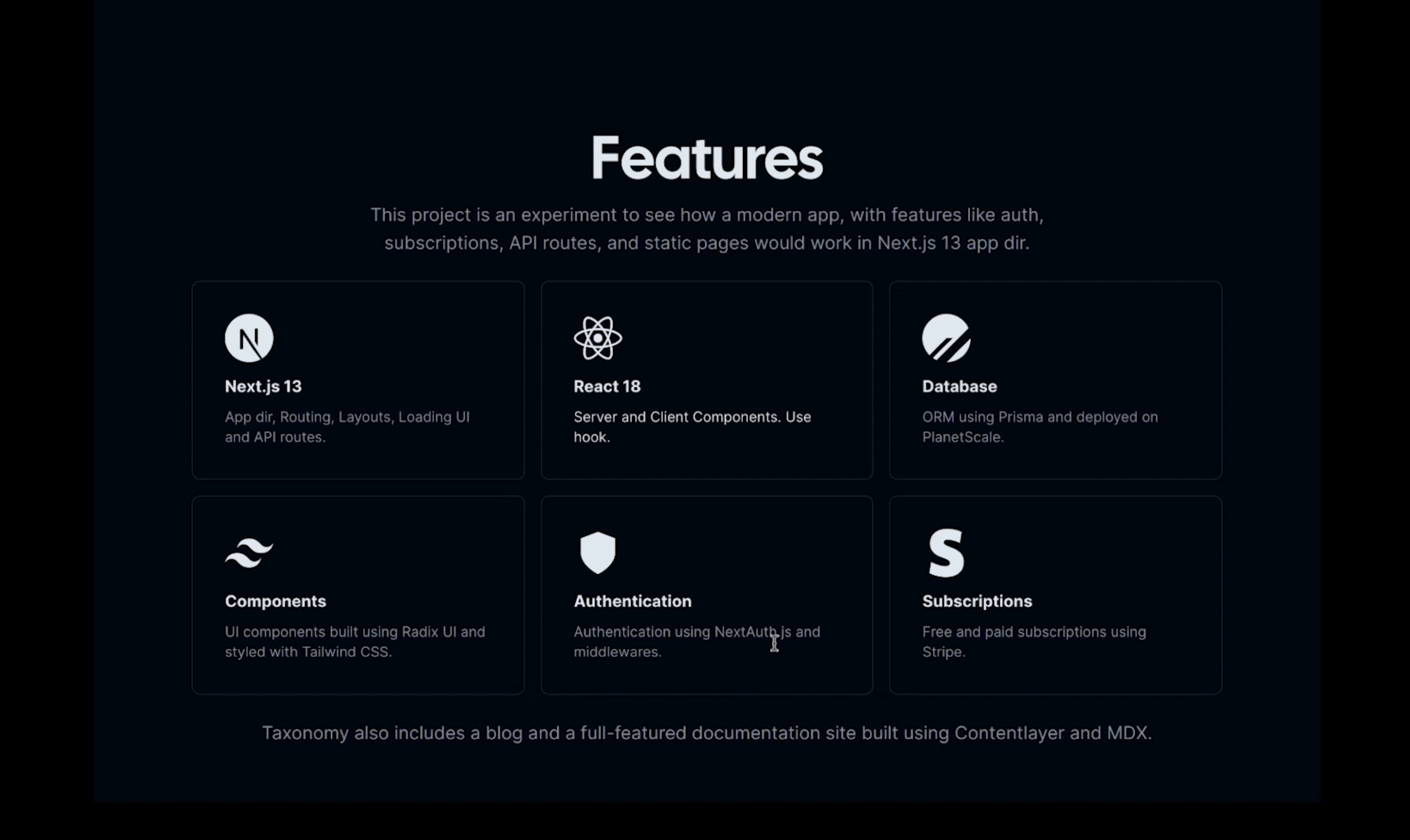Click the Next.js logo icon
The width and height of the screenshot is (1410, 840).
click(249, 339)
